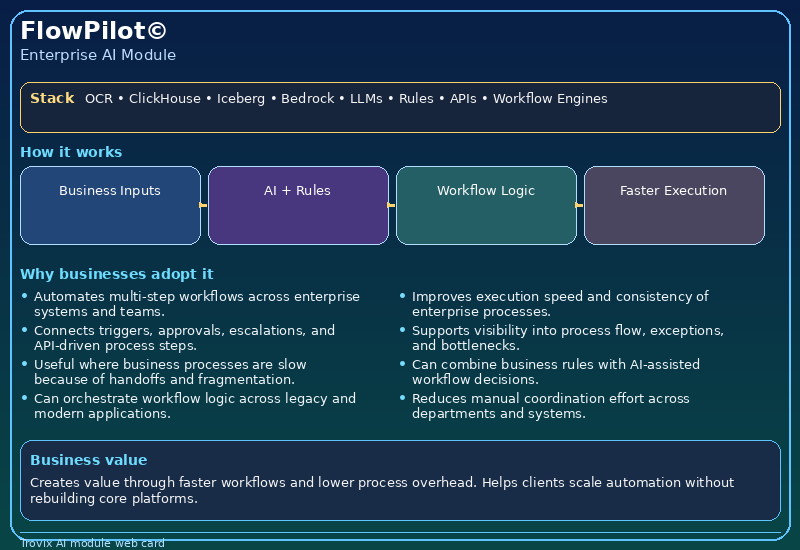Click connector between AI + Rules and Workflow Logic
The image size is (800, 550).
[x=392, y=205]
